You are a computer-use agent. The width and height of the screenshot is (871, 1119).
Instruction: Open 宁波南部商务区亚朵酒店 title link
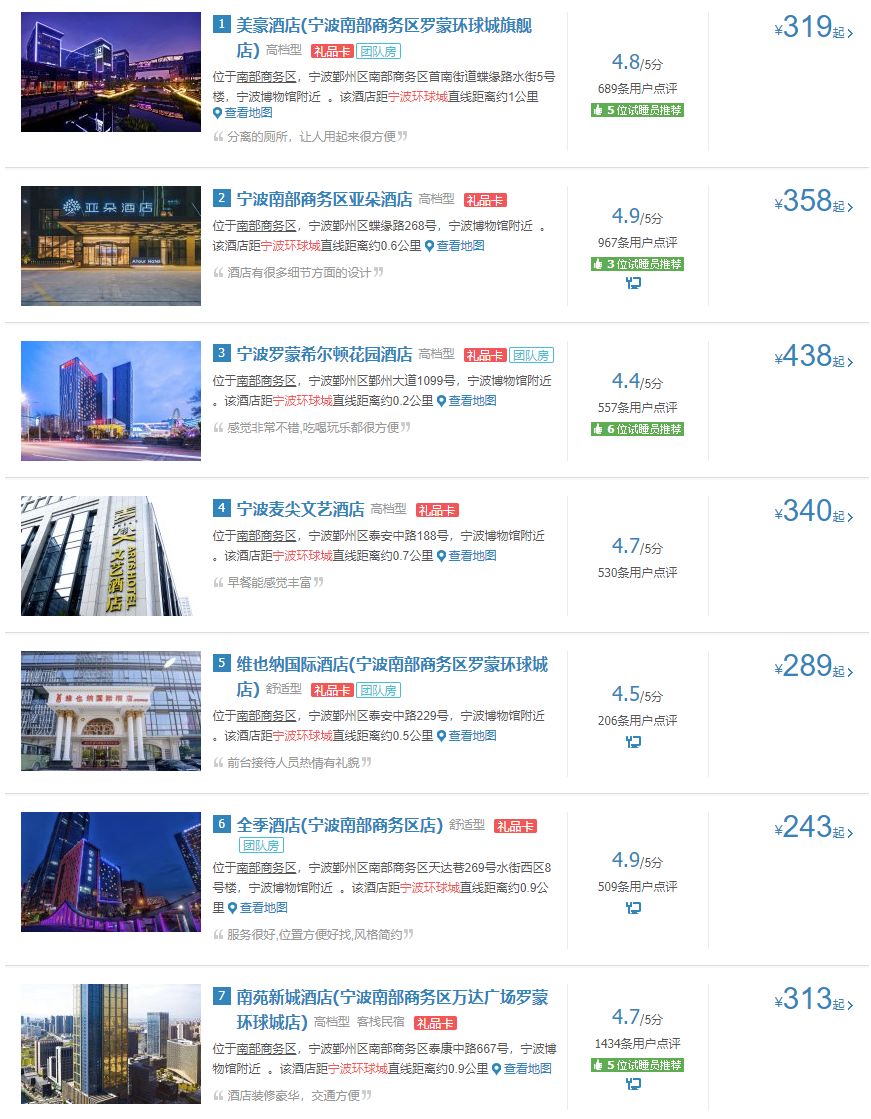pyautogui.click(x=324, y=199)
